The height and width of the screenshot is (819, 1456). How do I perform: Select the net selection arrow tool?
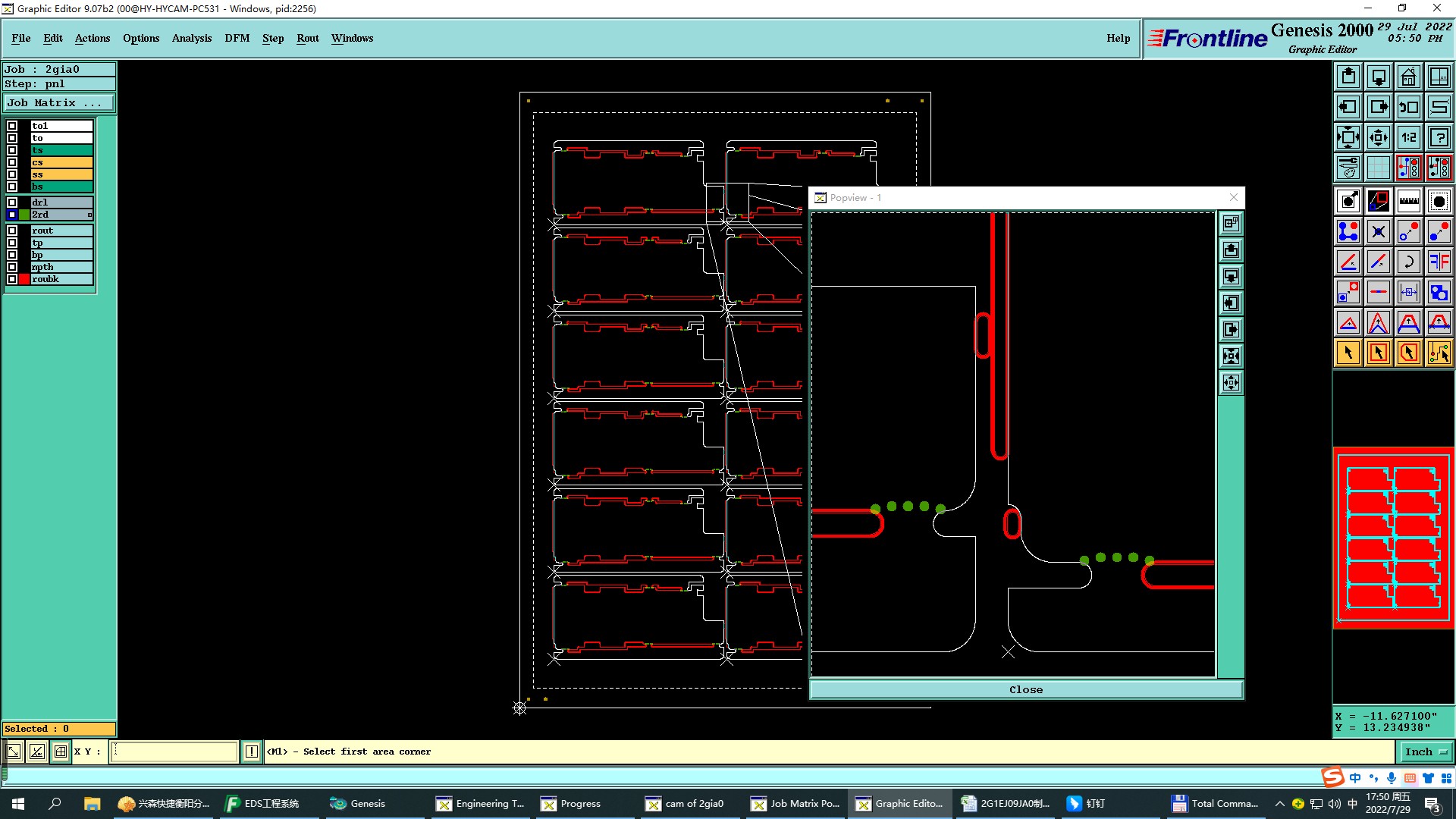pos(1439,353)
